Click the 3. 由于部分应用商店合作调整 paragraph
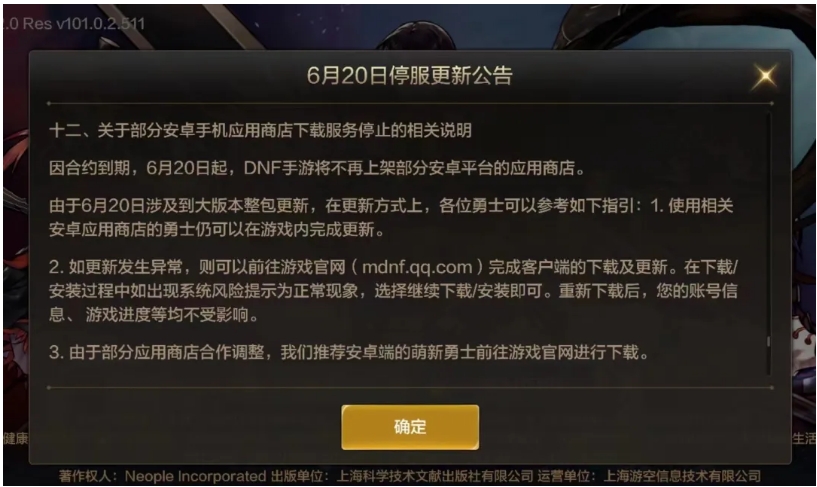The image size is (817, 487). click(349, 353)
